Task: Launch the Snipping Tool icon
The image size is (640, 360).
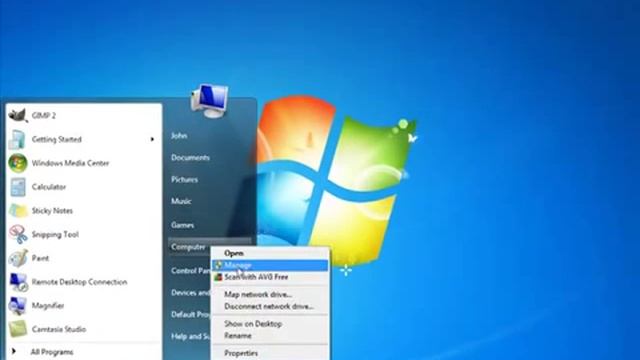Action: pos(18,234)
